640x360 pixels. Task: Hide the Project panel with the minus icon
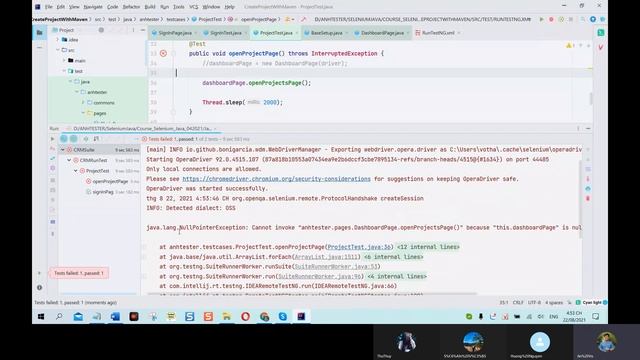click(143, 30)
